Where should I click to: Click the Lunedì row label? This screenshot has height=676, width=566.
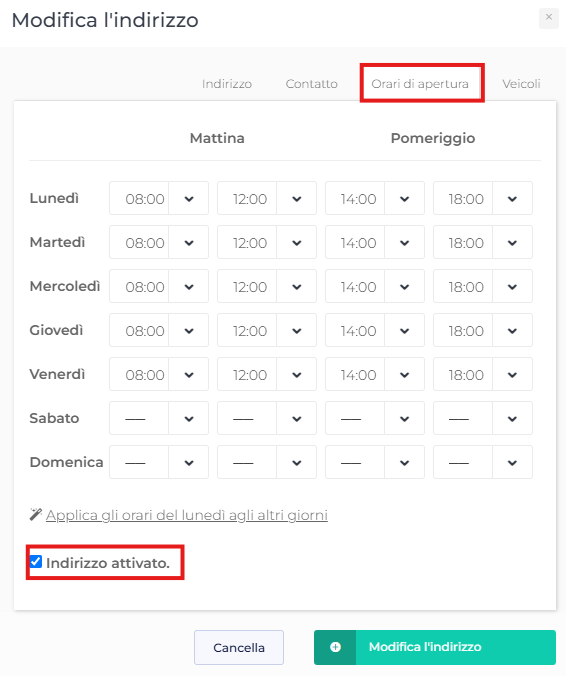tap(54, 198)
